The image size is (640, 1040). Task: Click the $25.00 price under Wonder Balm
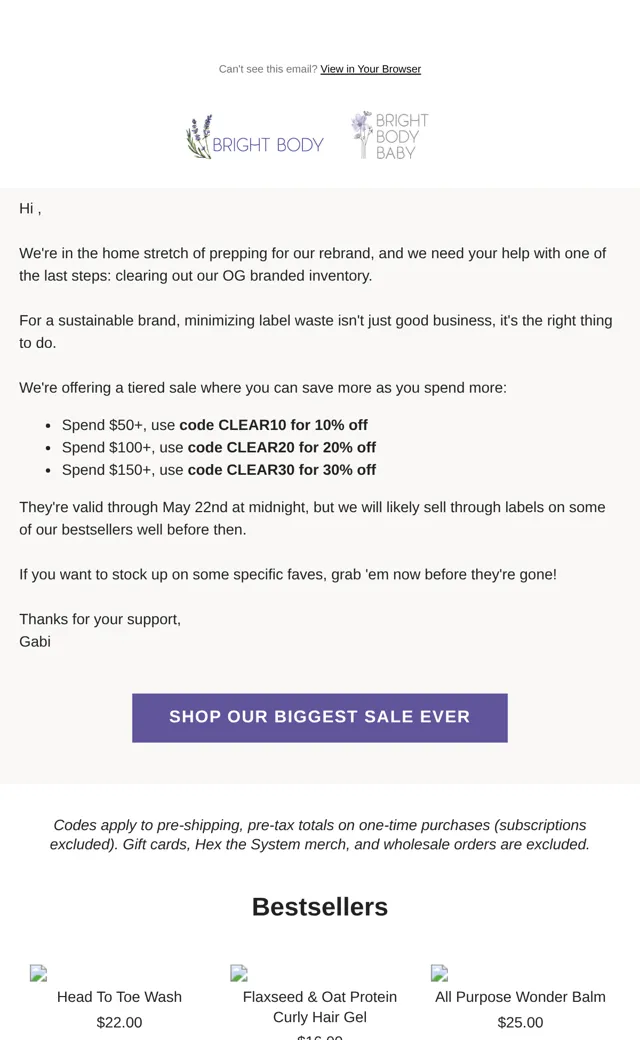coord(520,1022)
